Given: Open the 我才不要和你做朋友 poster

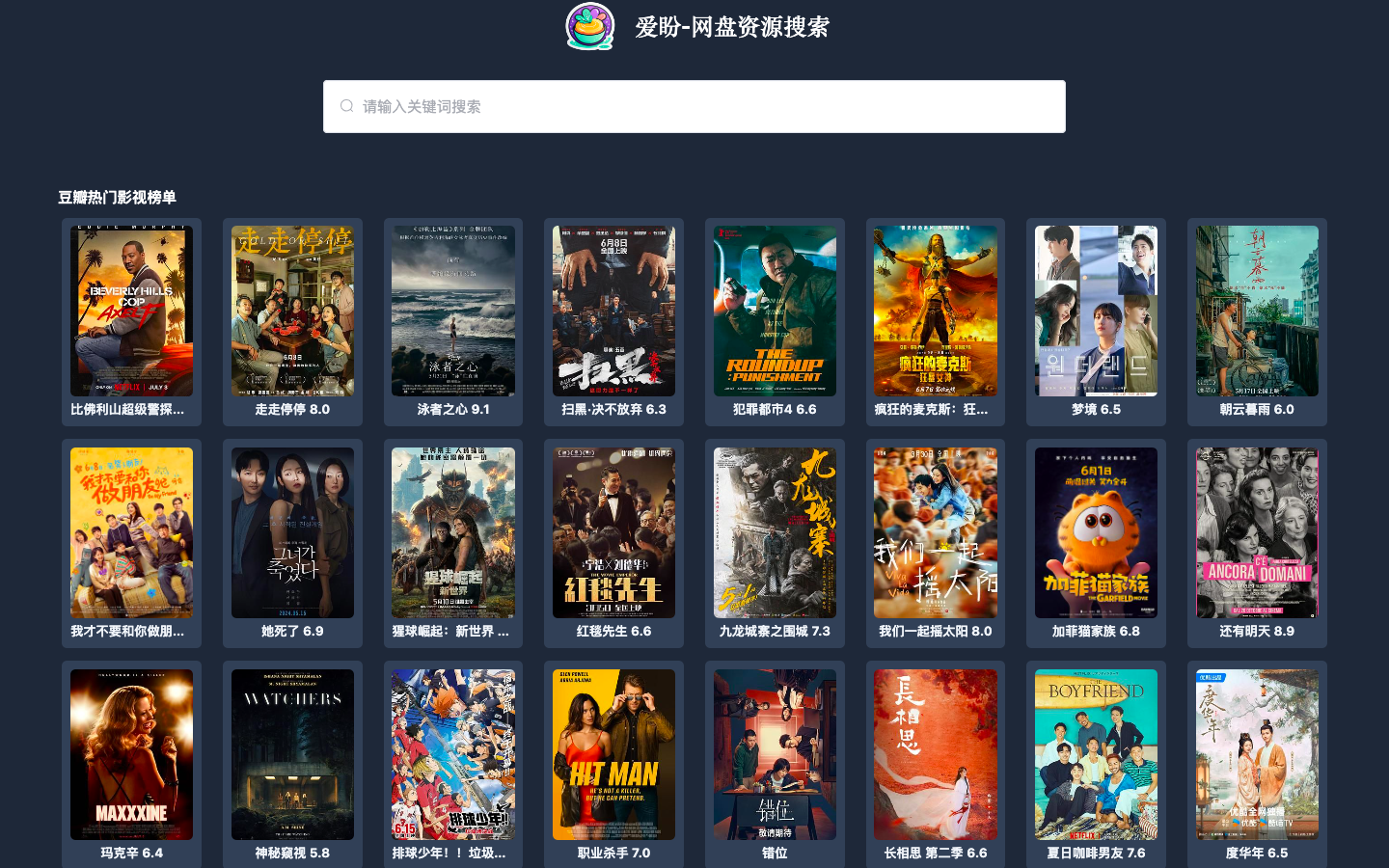Looking at the screenshot, I should click(131, 532).
